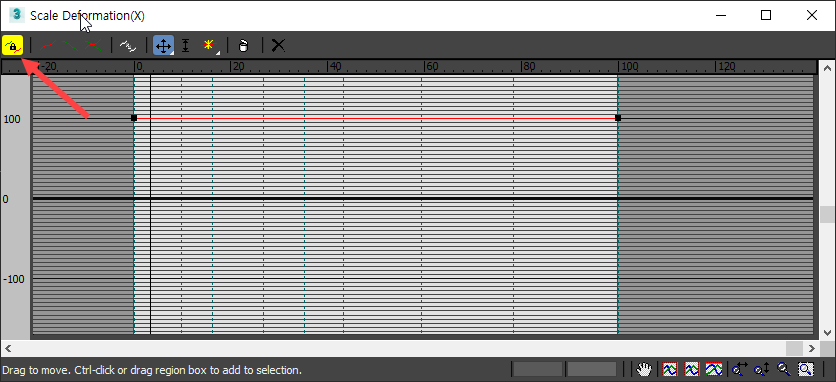Image resolution: width=836 pixels, height=382 pixels.
Task: Click the status bar hint text
Action: 152,370
